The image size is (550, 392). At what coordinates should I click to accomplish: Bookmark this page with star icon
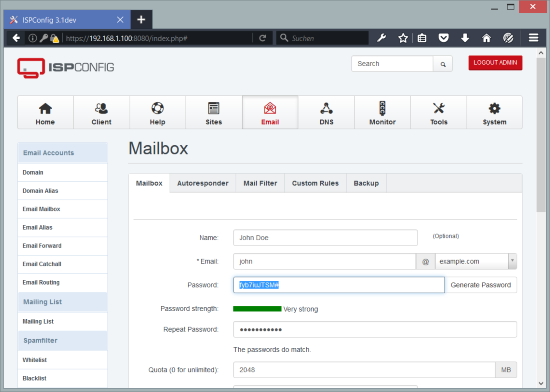click(403, 38)
